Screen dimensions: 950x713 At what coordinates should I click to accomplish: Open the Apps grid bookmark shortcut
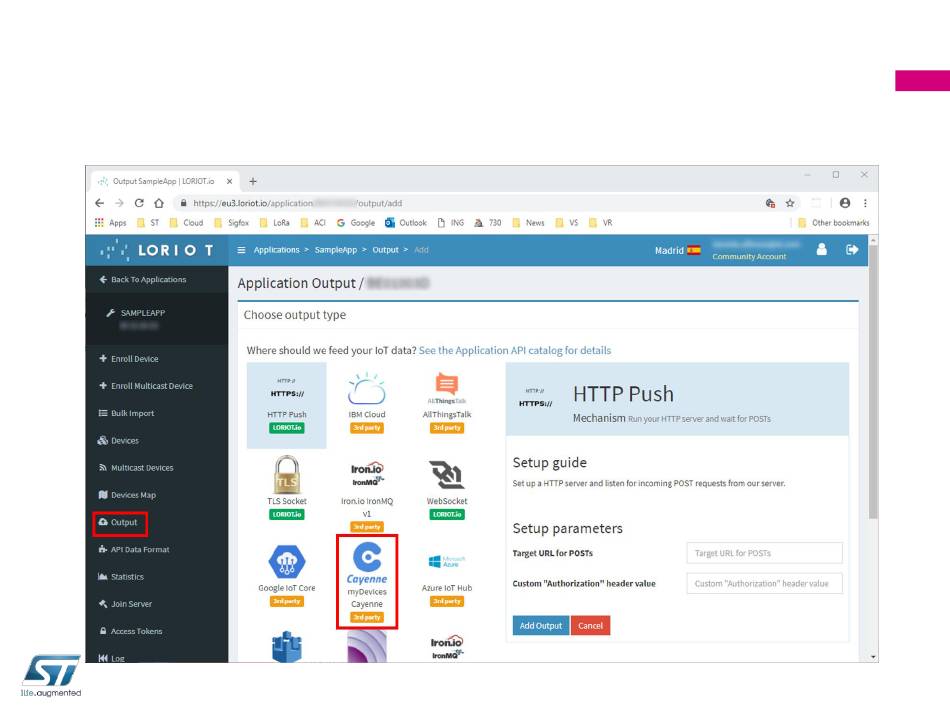110,223
